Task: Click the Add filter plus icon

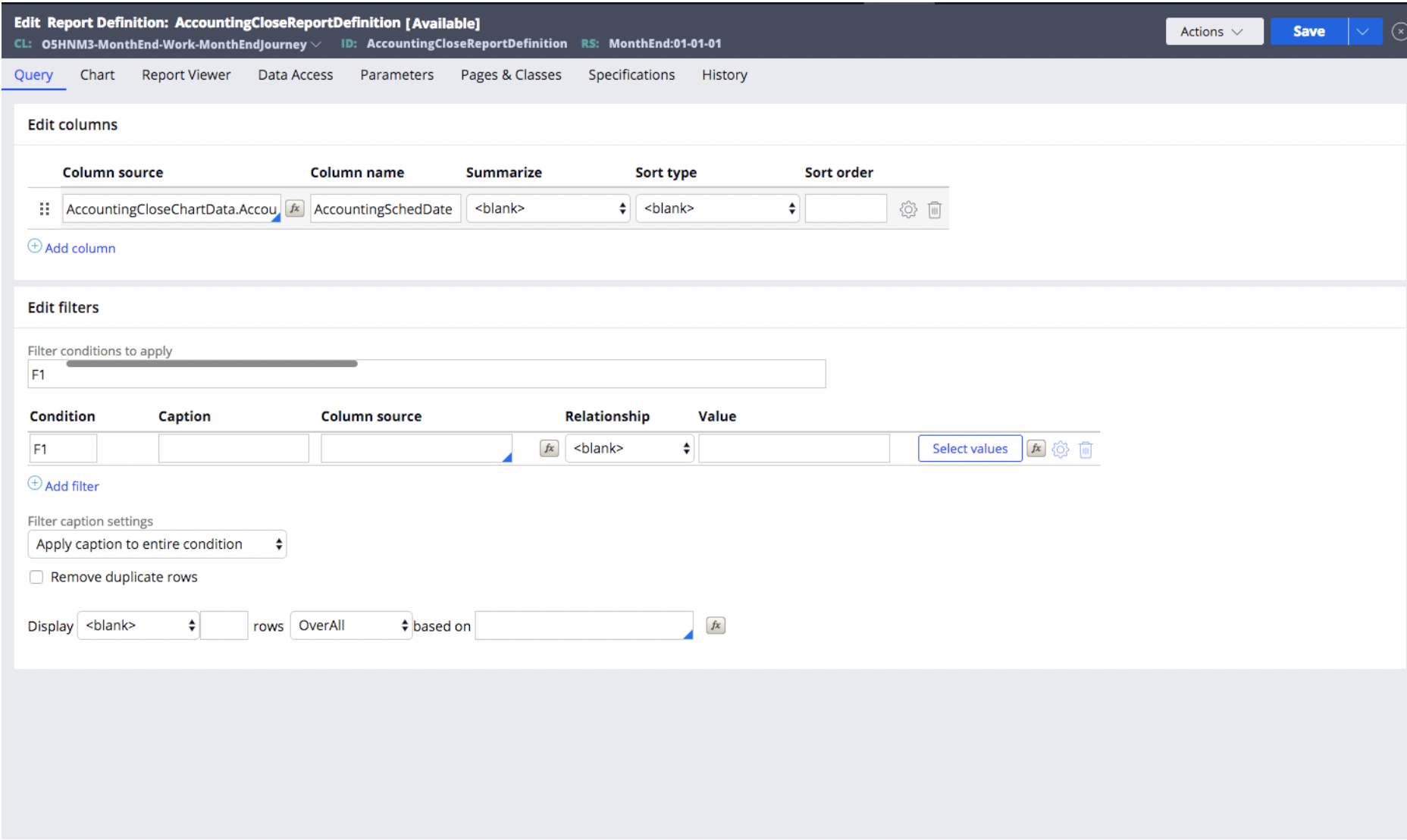Action: [35, 483]
